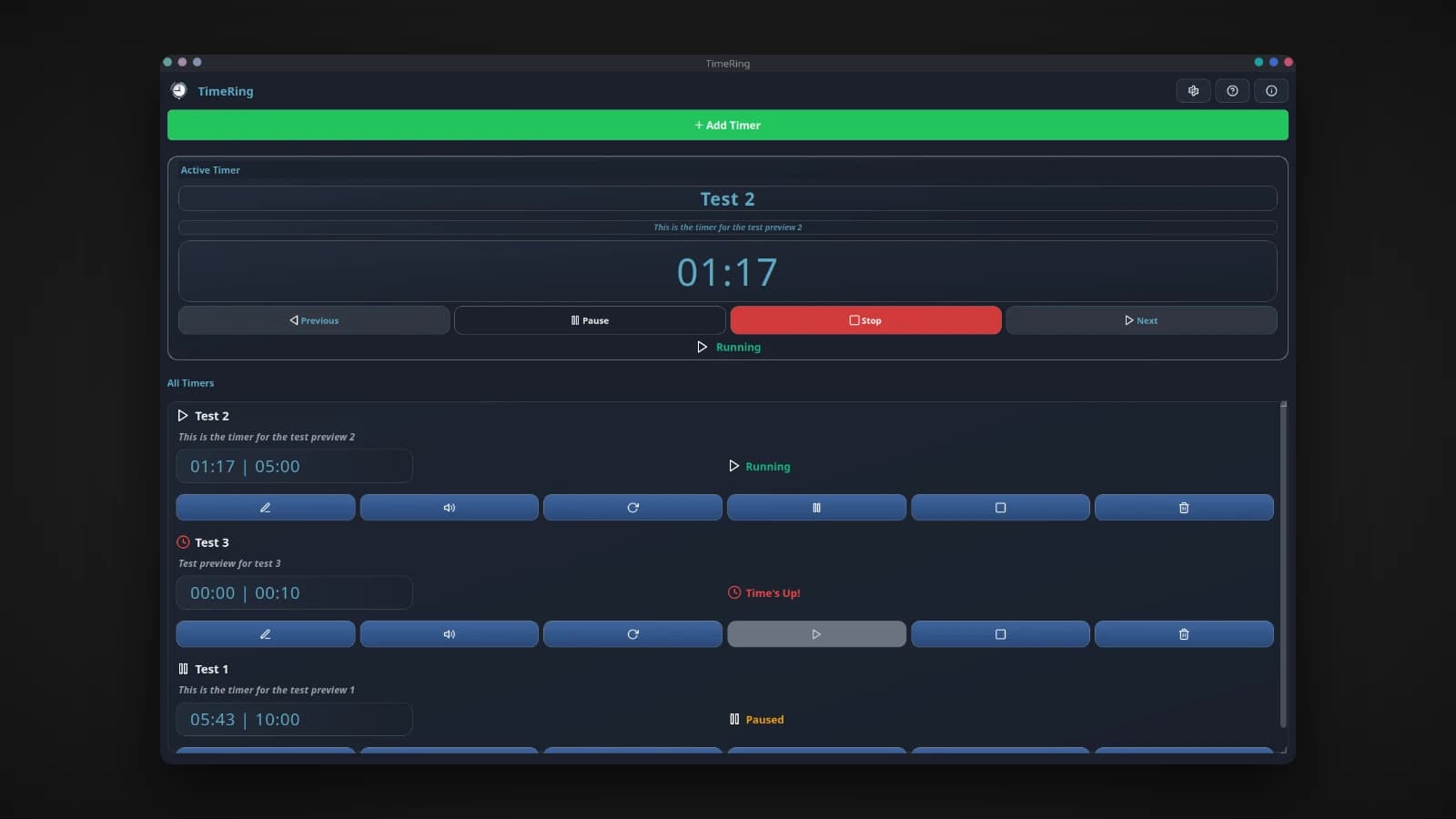The height and width of the screenshot is (819, 1456).
Task: Open the info about button
Action: [x=1271, y=91]
